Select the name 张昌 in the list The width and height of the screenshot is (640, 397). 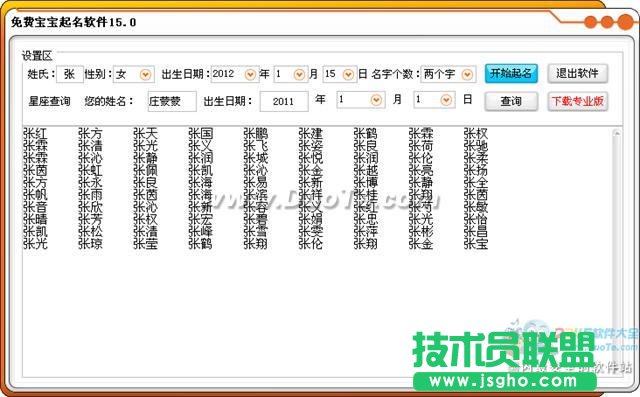click(x=476, y=231)
